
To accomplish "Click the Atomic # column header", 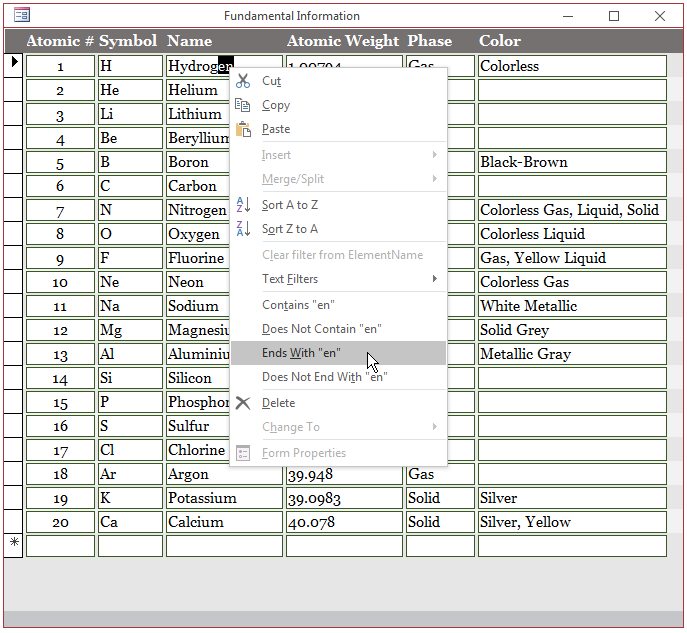I will point(60,41).
